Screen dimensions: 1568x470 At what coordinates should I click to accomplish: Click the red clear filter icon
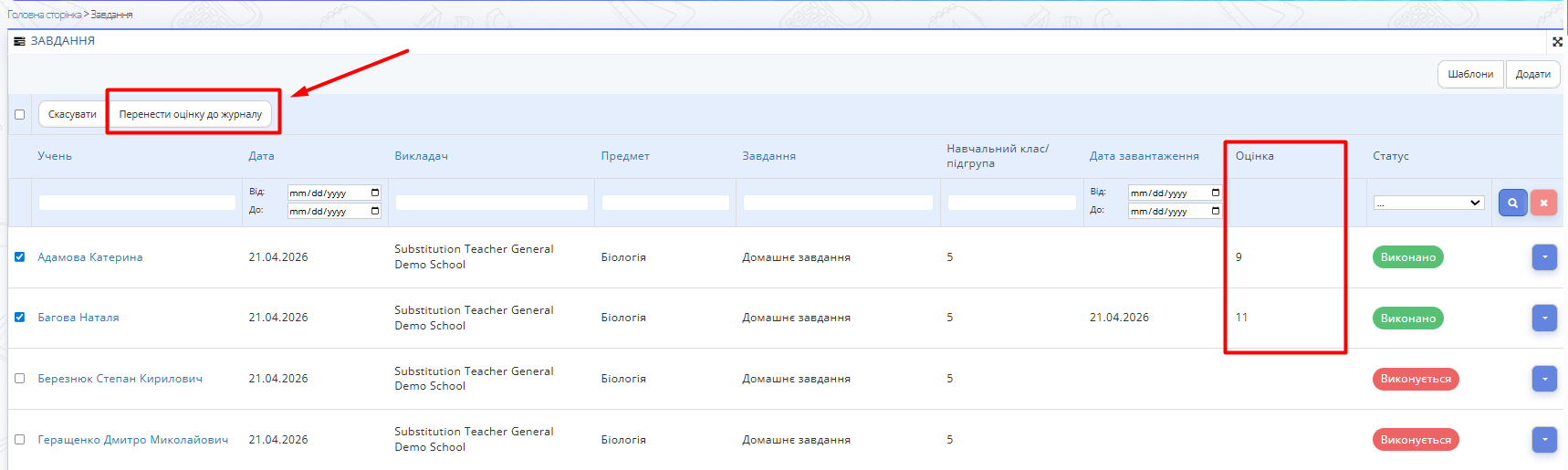[1543, 203]
